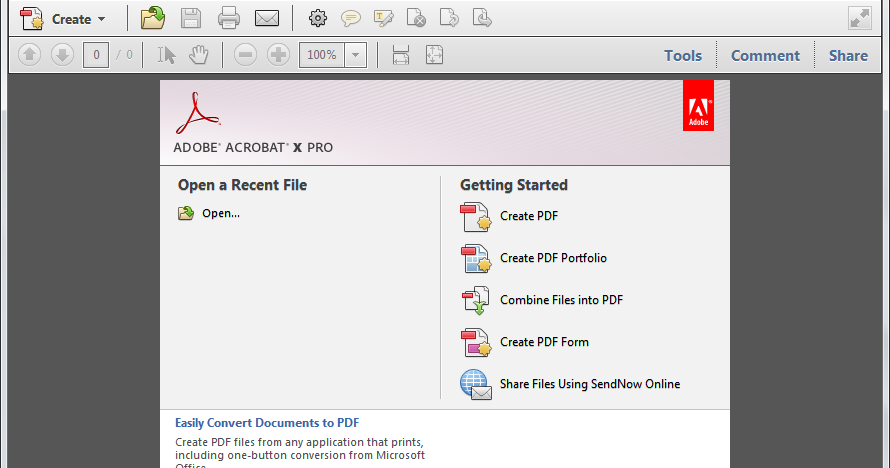This screenshot has height=468, width=890.
Task: Click the SendNow globe envelope icon
Action: coord(476,385)
